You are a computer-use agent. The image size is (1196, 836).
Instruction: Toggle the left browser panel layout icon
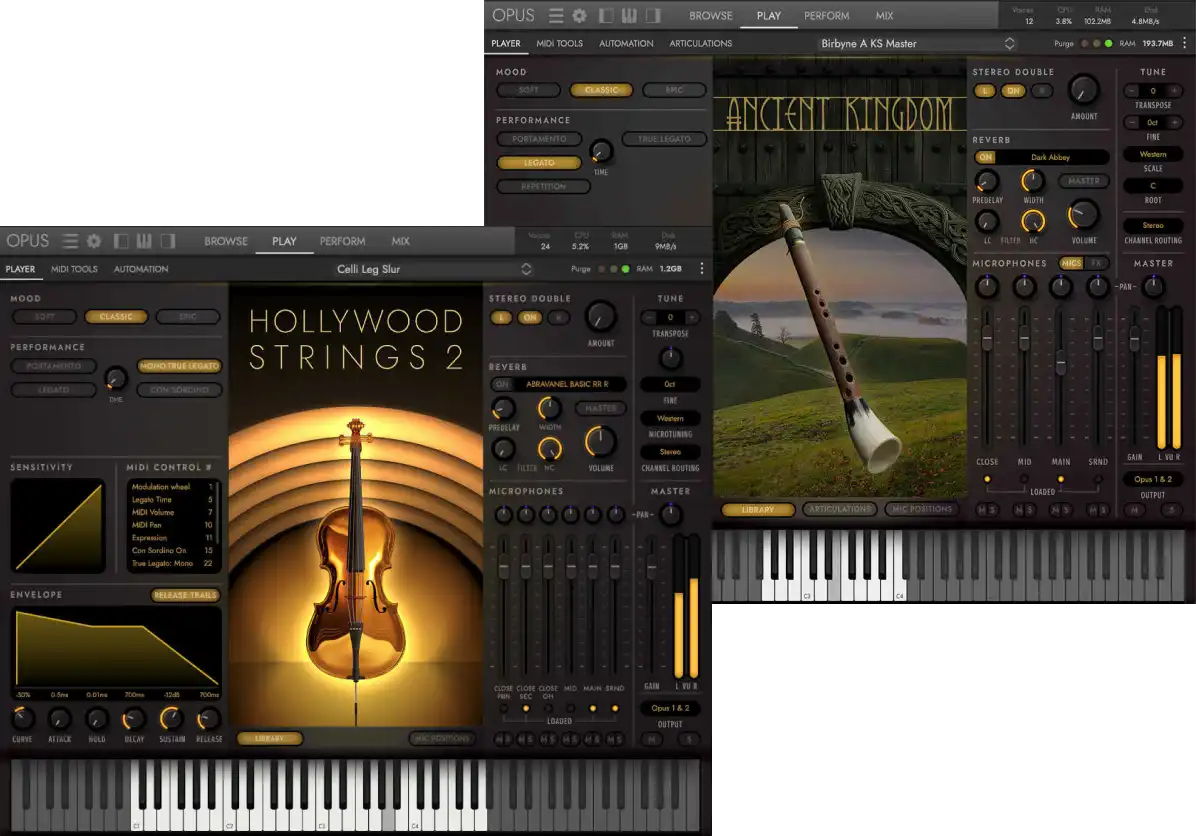[x=606, y=15]
